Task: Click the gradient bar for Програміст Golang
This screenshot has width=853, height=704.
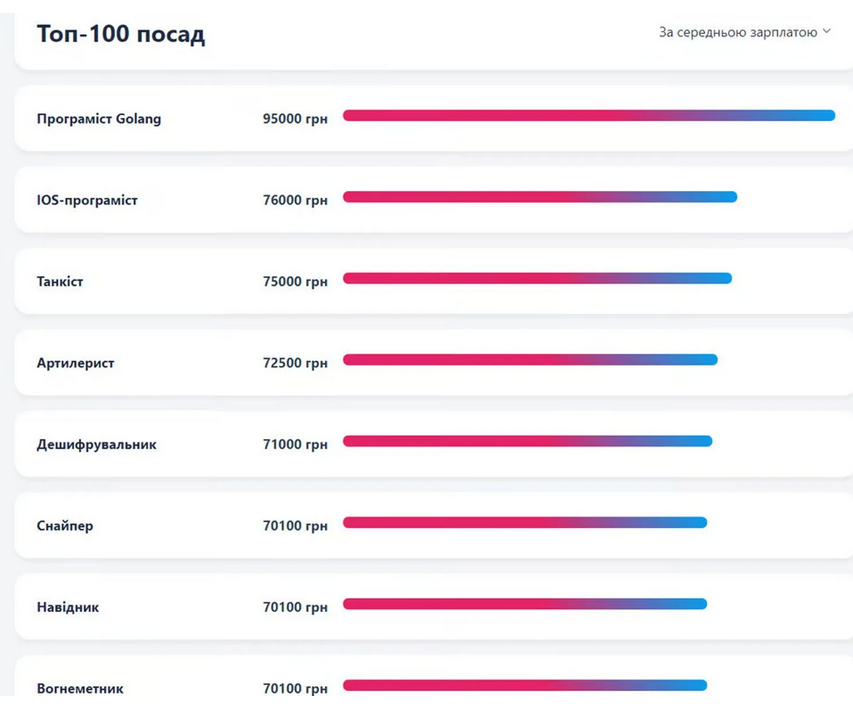Action: (x=588, y=115)
